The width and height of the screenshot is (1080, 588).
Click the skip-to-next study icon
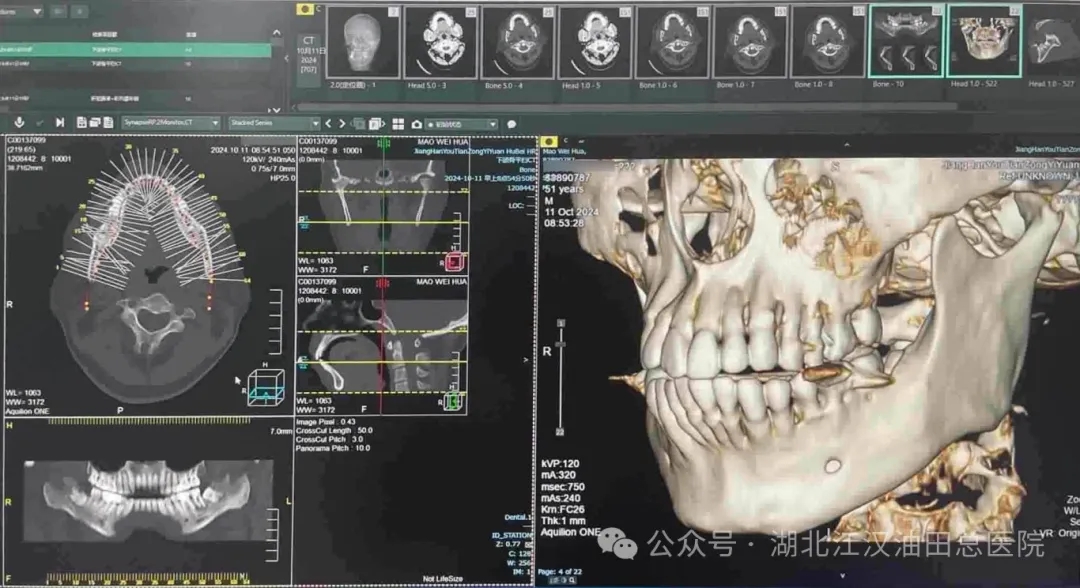(58, 122)
